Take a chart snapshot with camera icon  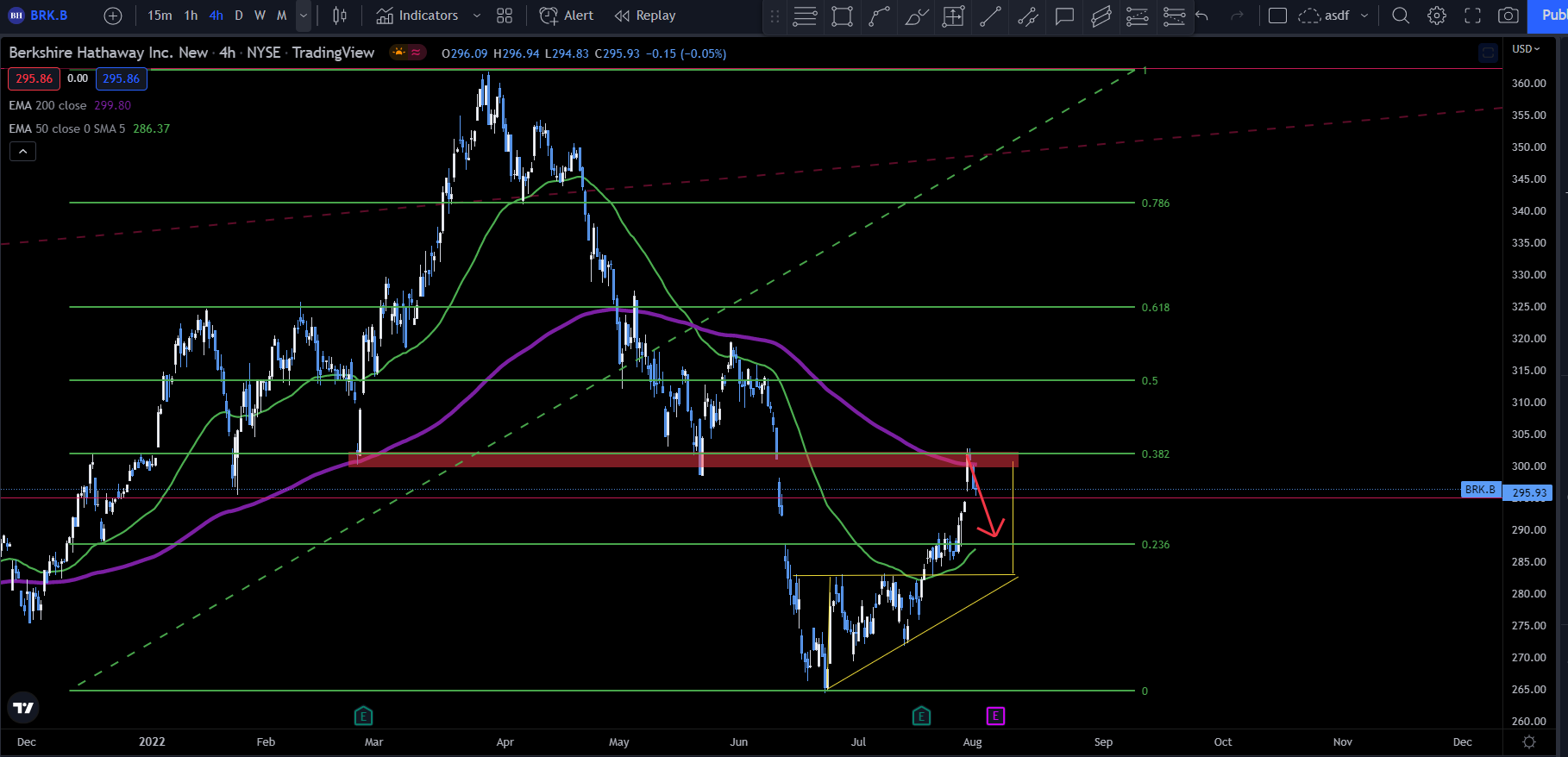point(1508,16)
